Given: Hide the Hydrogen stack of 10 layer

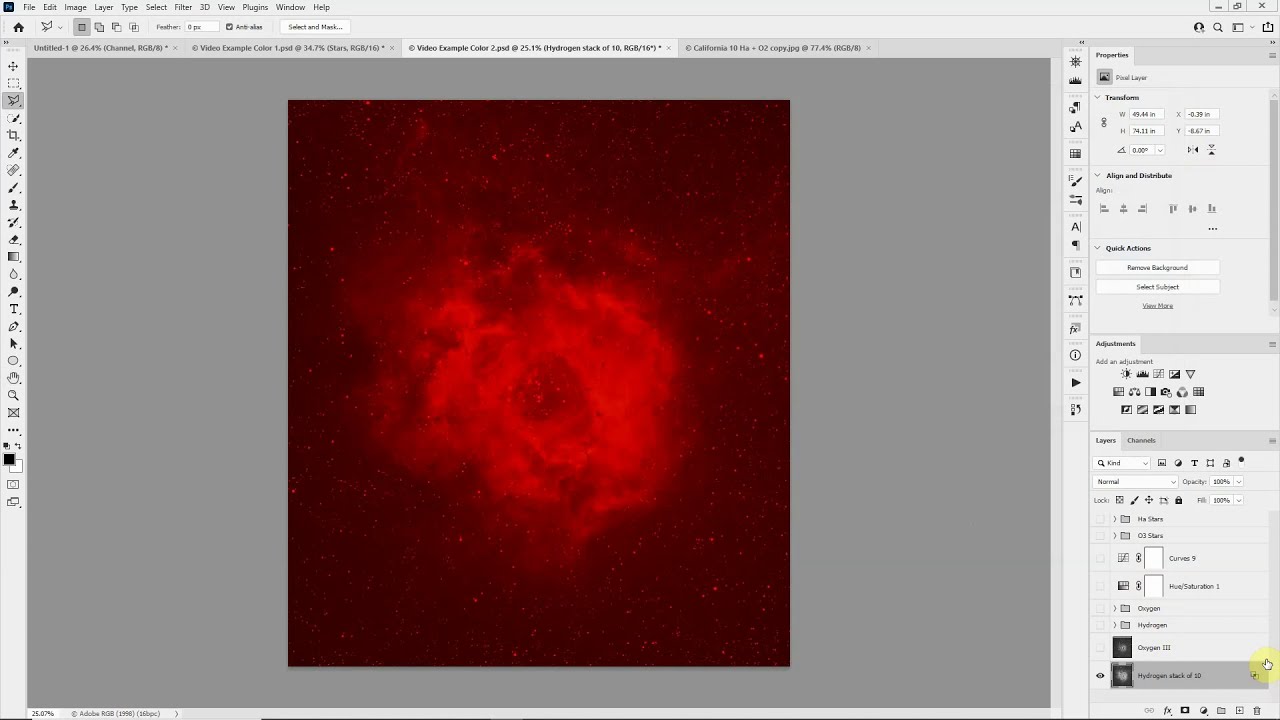Looking at the screenshot, I should point(1100,676).
